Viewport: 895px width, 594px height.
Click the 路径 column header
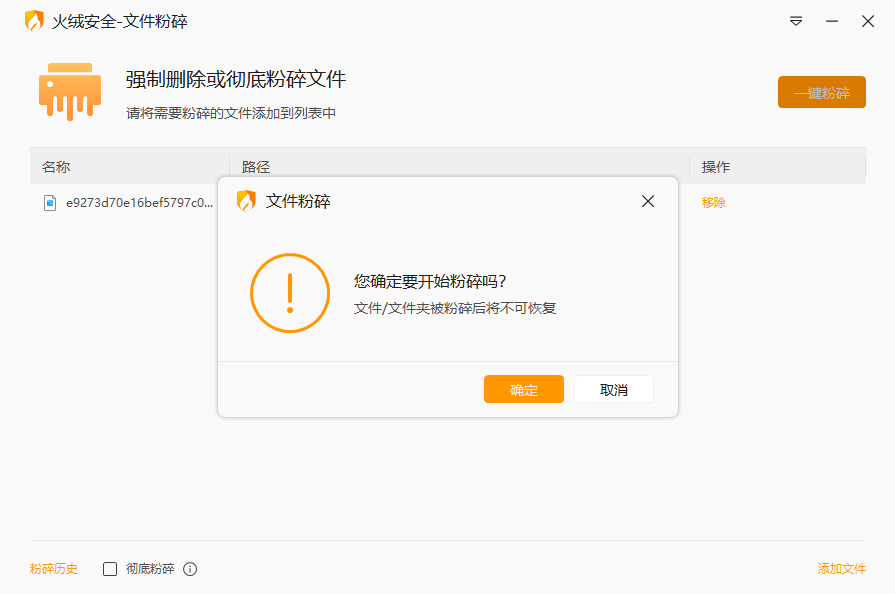(x=256, y=167)
